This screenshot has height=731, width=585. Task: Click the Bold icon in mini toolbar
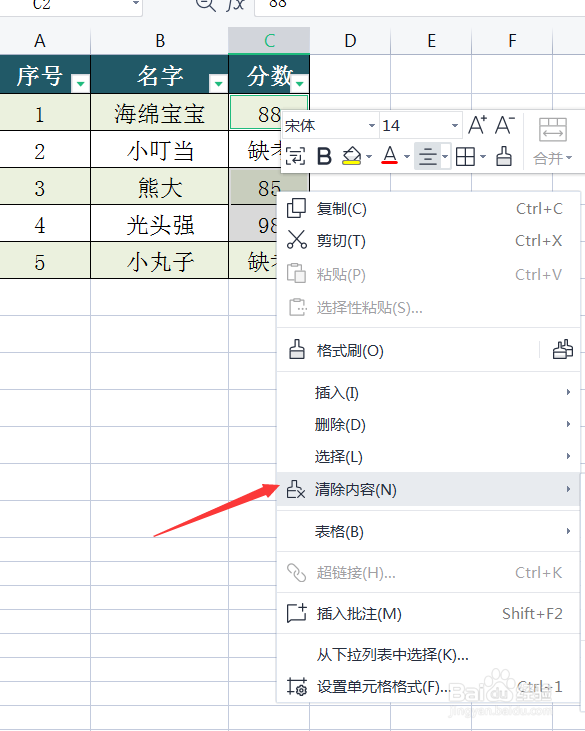point(324,156)
